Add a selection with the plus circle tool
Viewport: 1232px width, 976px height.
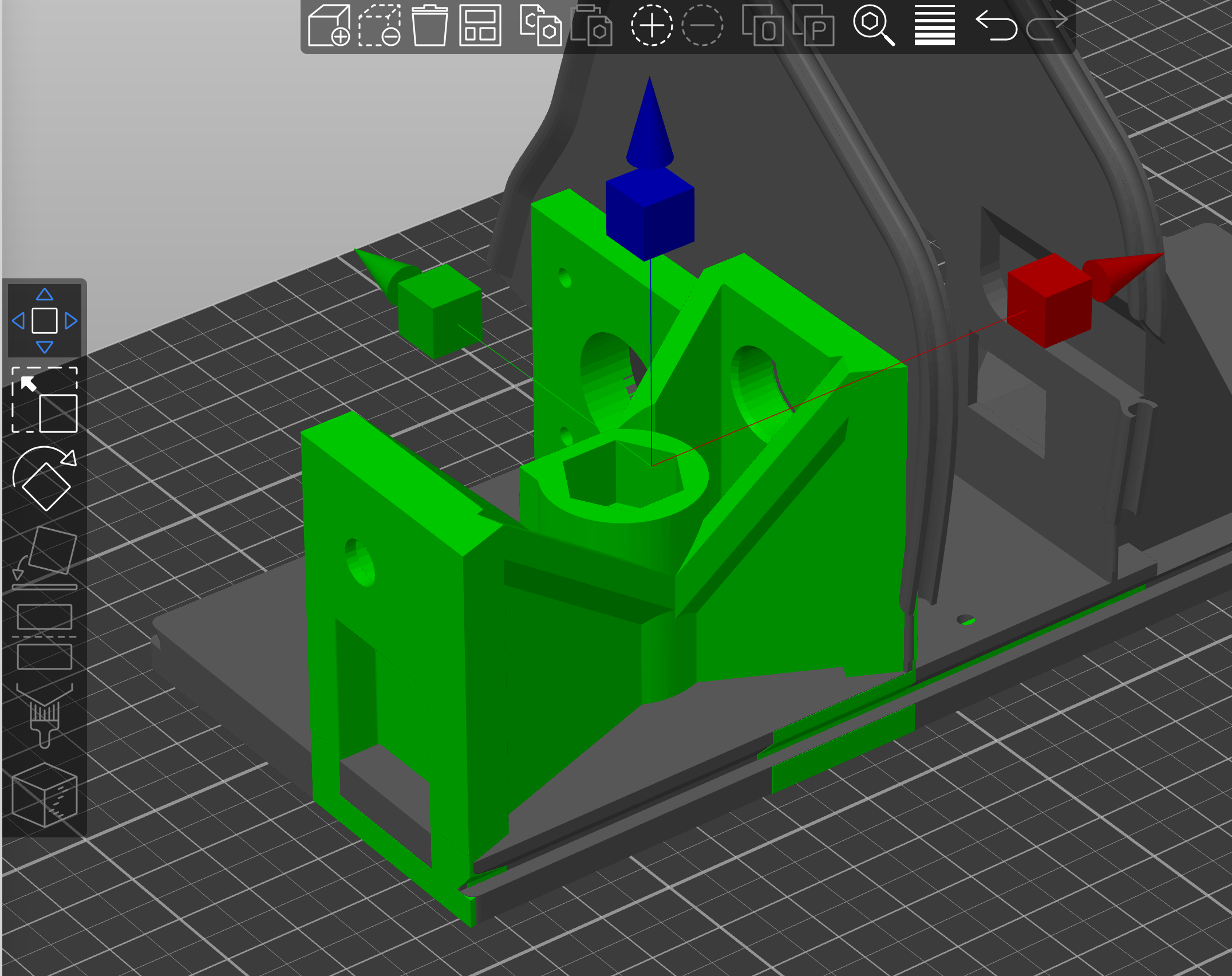click(x=653, y=27)
